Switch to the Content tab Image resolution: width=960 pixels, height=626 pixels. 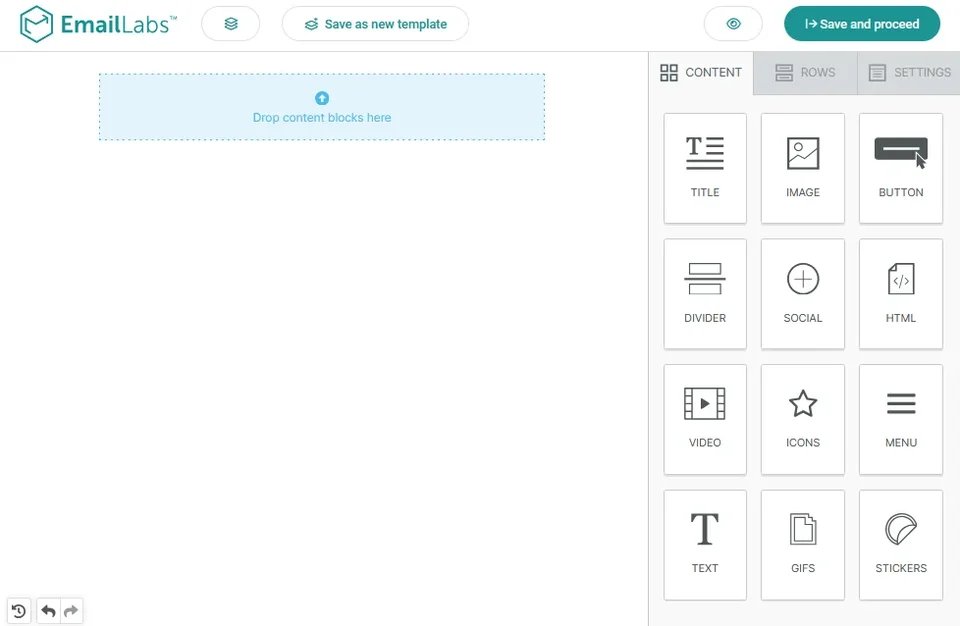pyautogui.click(x=701, y=73)
